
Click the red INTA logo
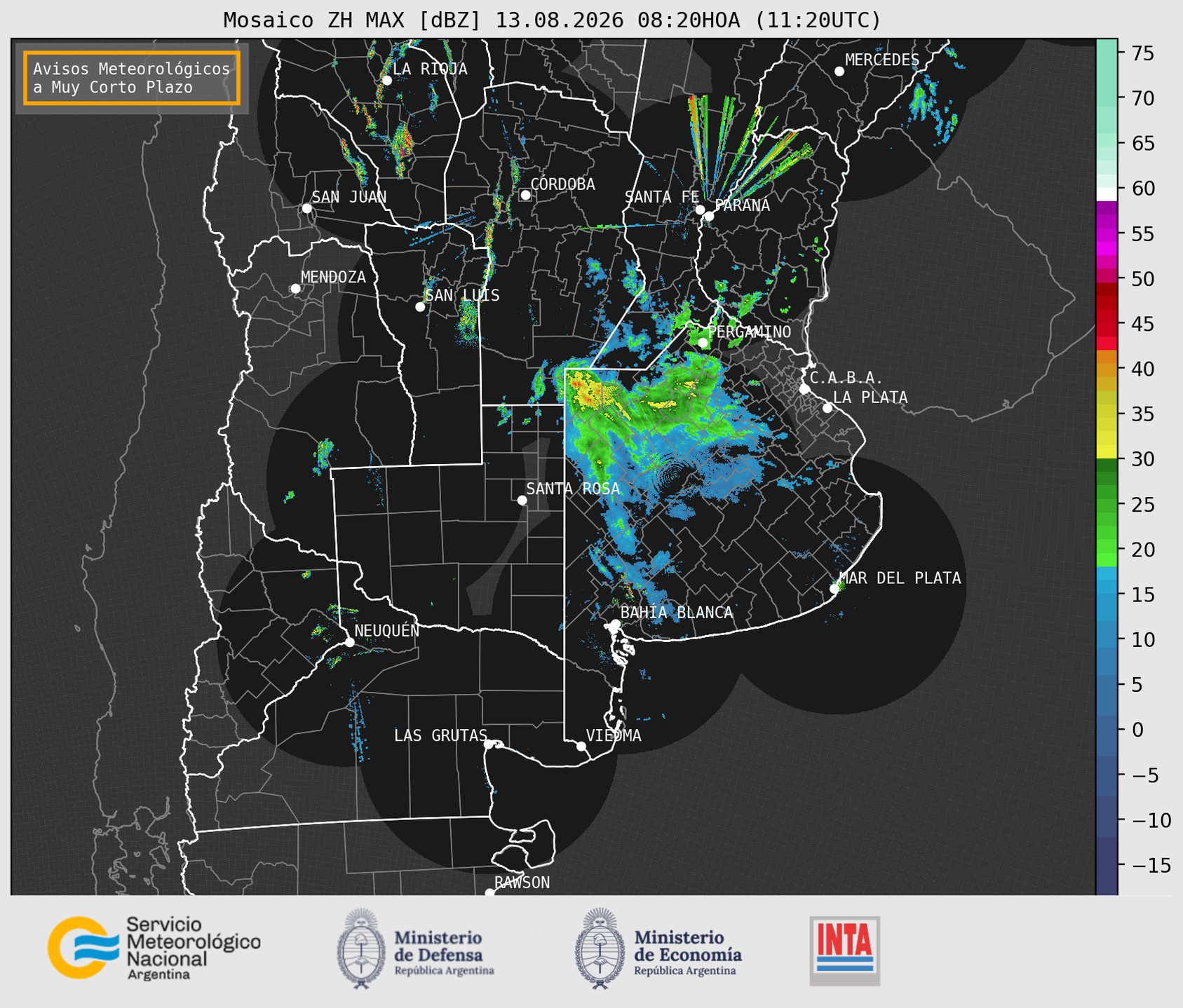845,951
